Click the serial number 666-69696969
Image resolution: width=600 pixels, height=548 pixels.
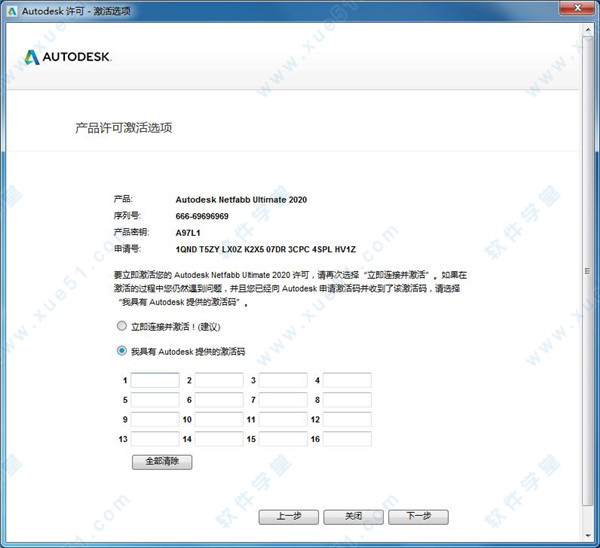(x=202, y=216)
